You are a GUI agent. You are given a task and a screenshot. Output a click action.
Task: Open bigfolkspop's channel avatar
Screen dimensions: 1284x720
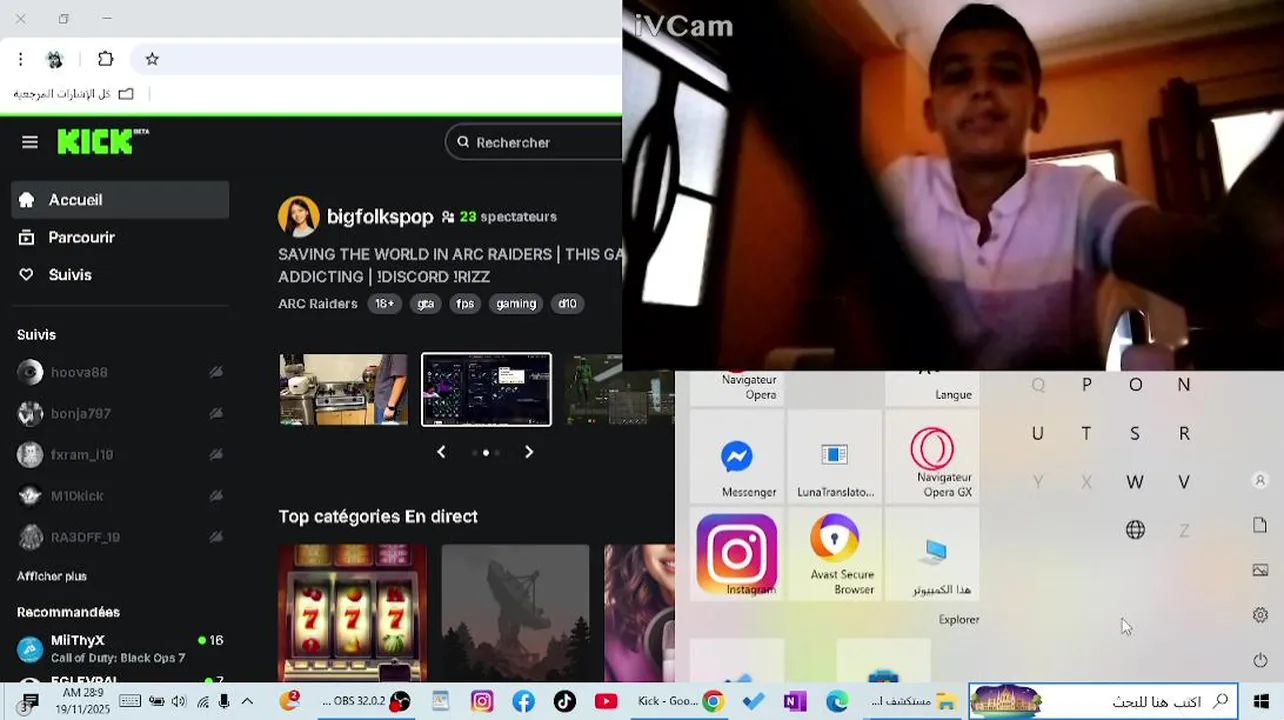tap(298, 217)
